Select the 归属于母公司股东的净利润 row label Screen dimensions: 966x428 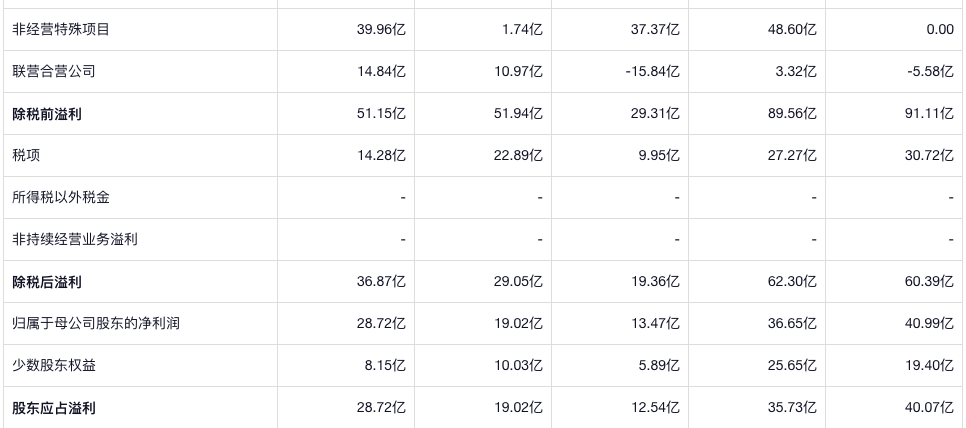click(x=96, y=324)
